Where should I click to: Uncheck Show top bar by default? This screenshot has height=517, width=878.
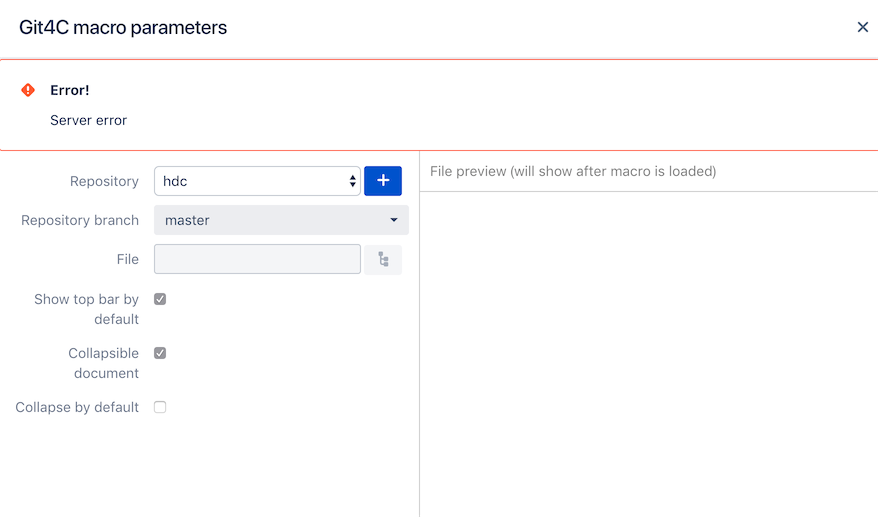160,299
